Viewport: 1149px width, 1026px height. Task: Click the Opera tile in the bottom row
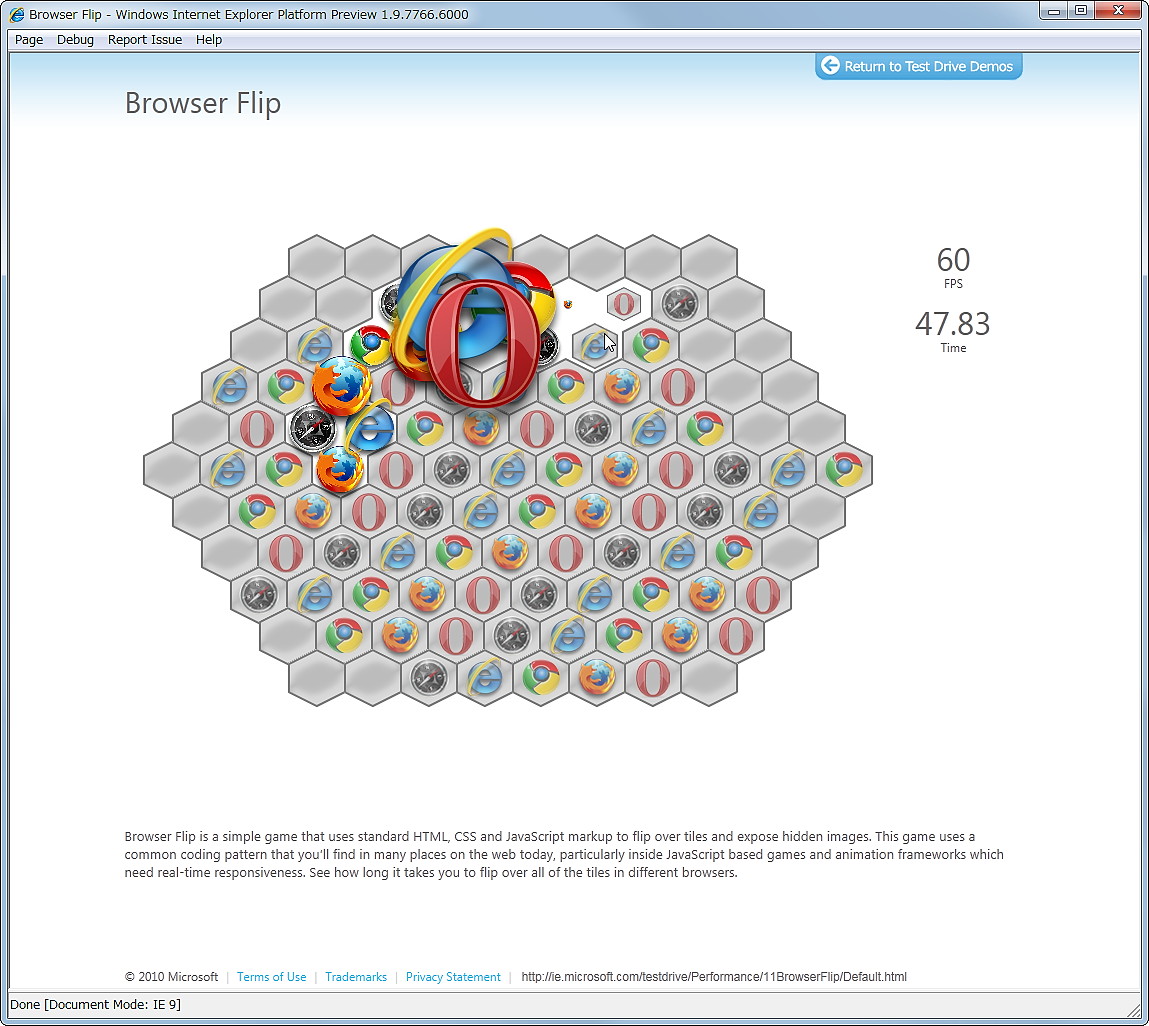click(653, 677)
